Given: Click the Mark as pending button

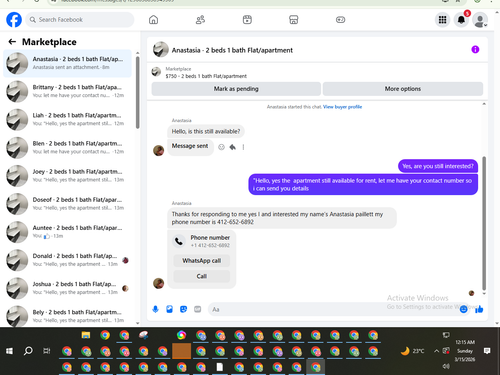Looking at the screenshot, I should 236,89.
